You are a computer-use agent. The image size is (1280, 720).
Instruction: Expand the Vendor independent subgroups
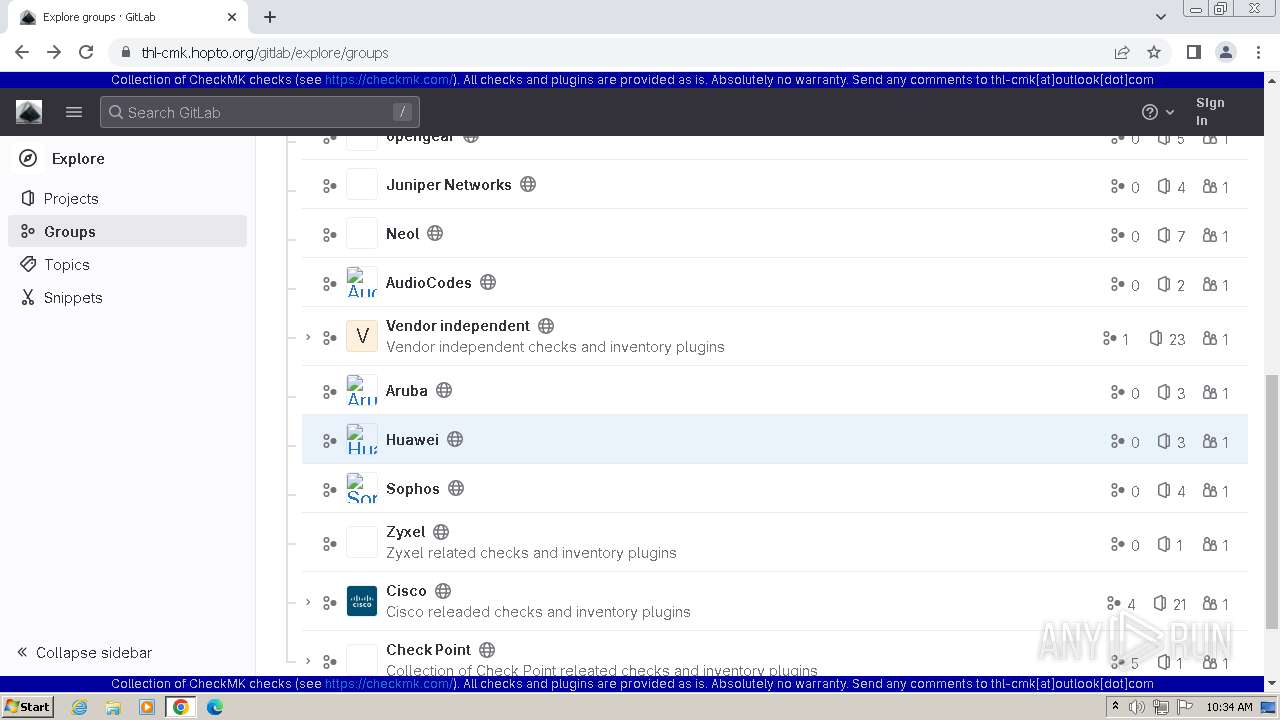[x=308, y=337]
